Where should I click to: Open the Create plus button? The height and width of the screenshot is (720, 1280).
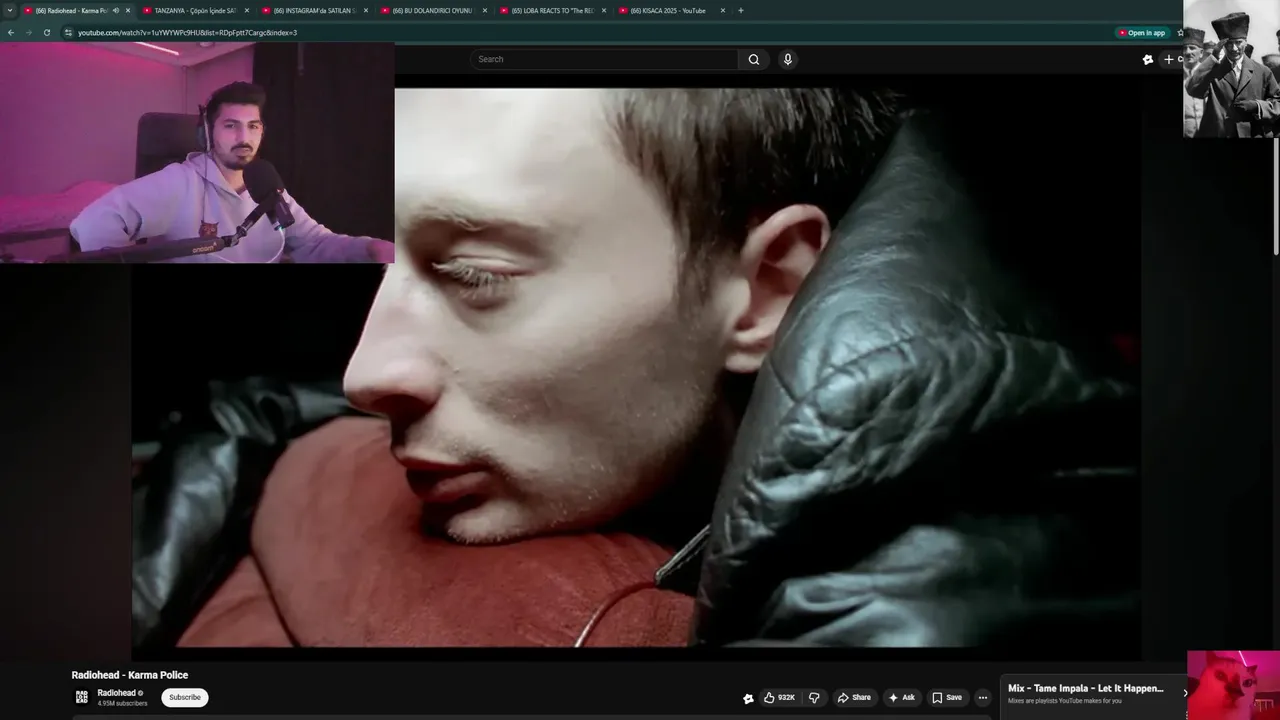point(1172,59)
